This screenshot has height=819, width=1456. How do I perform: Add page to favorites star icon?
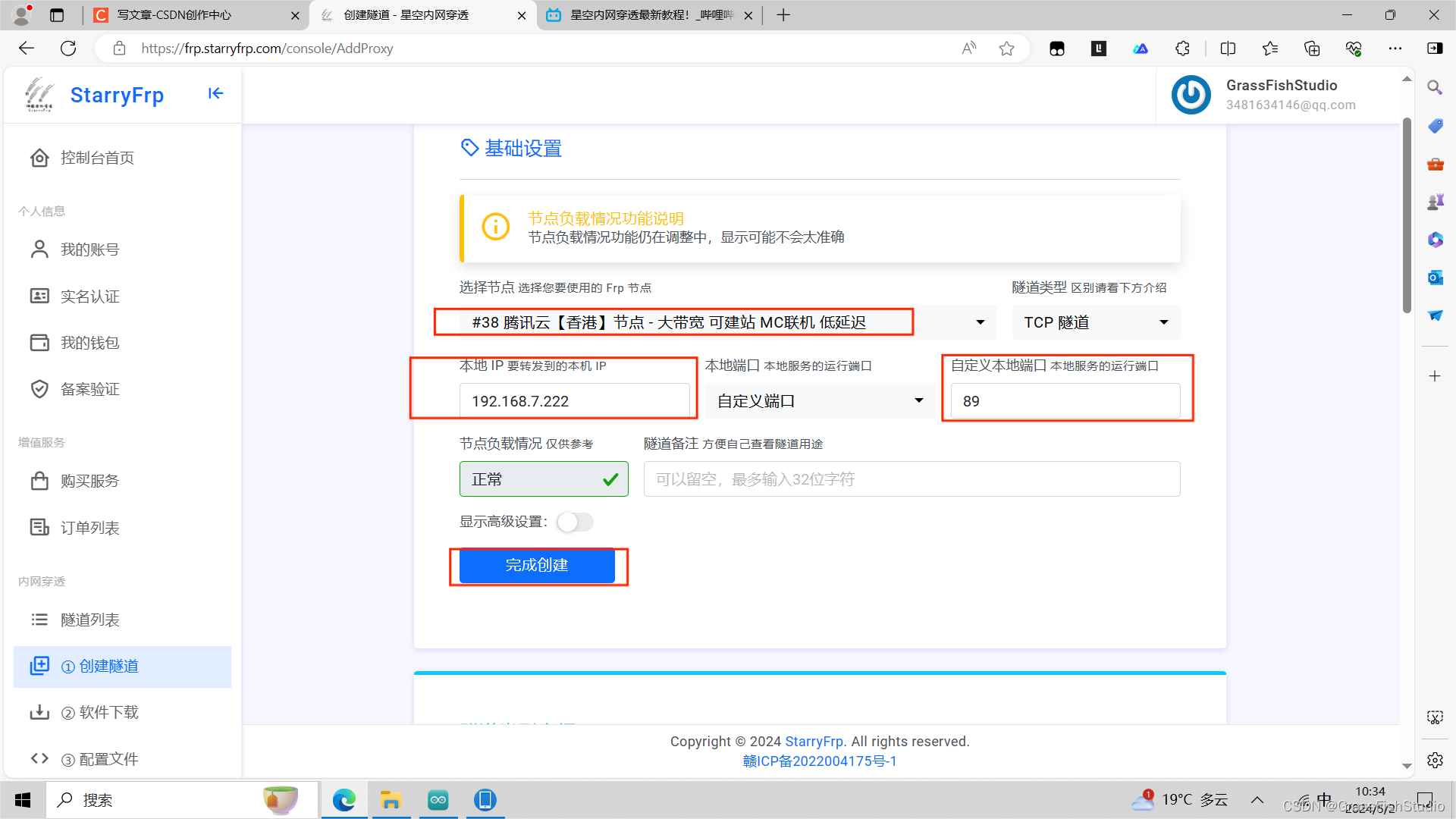[x=1006, y=49]
